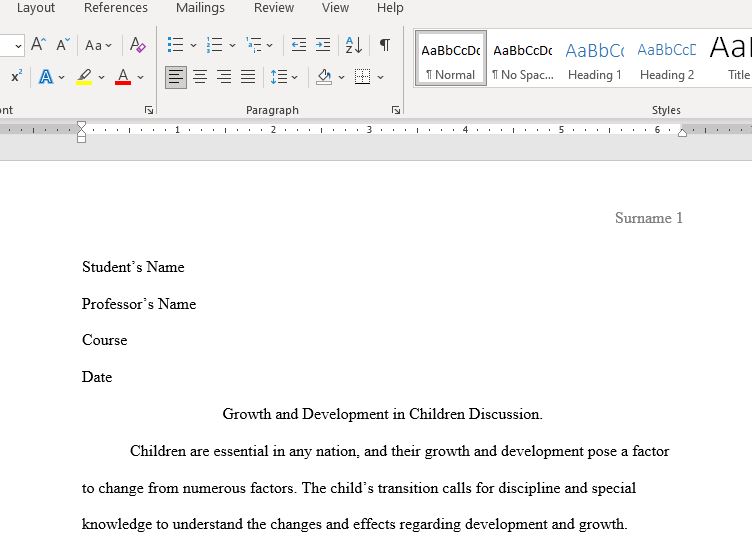
Task: Click the Surname 1 header text
Action: click(x=648, y=218)
